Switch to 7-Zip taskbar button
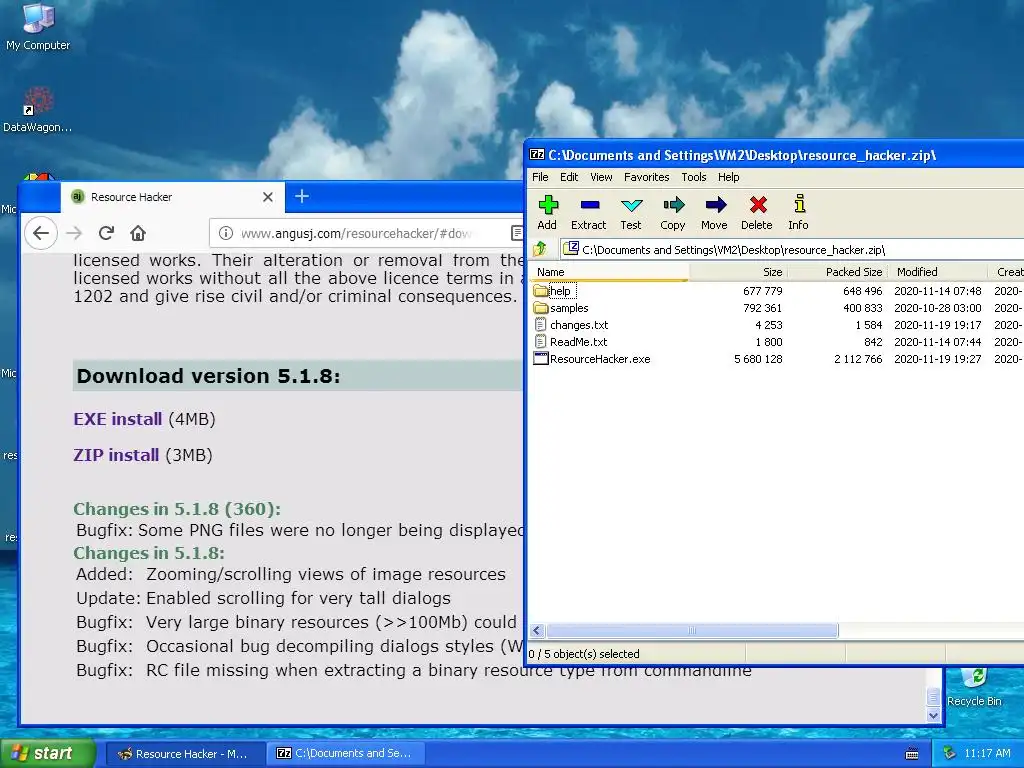Viewport: 1024px width, 768px height. (x=346, y=754)
